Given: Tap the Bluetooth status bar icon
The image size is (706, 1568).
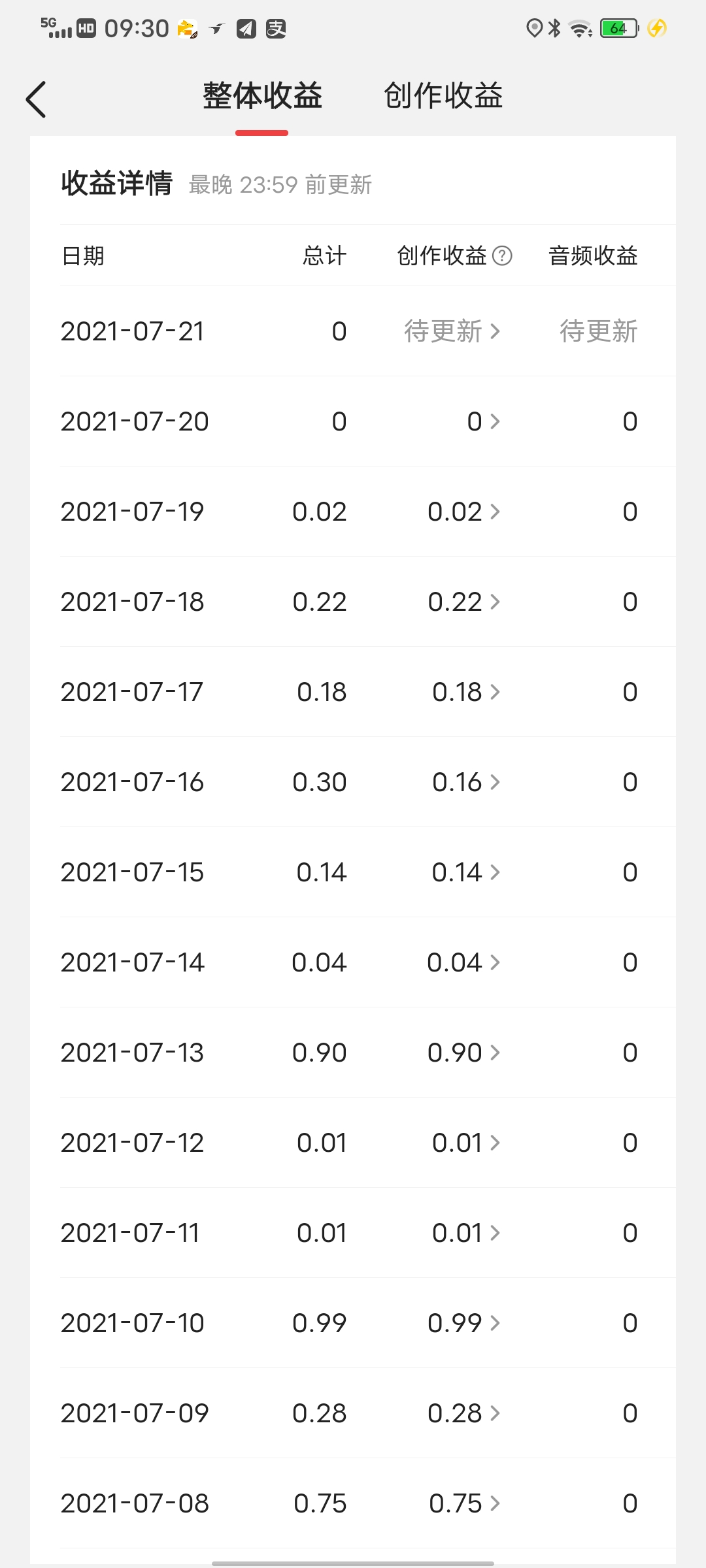Looking at the screenshot, I should click(x=555, y=28).
